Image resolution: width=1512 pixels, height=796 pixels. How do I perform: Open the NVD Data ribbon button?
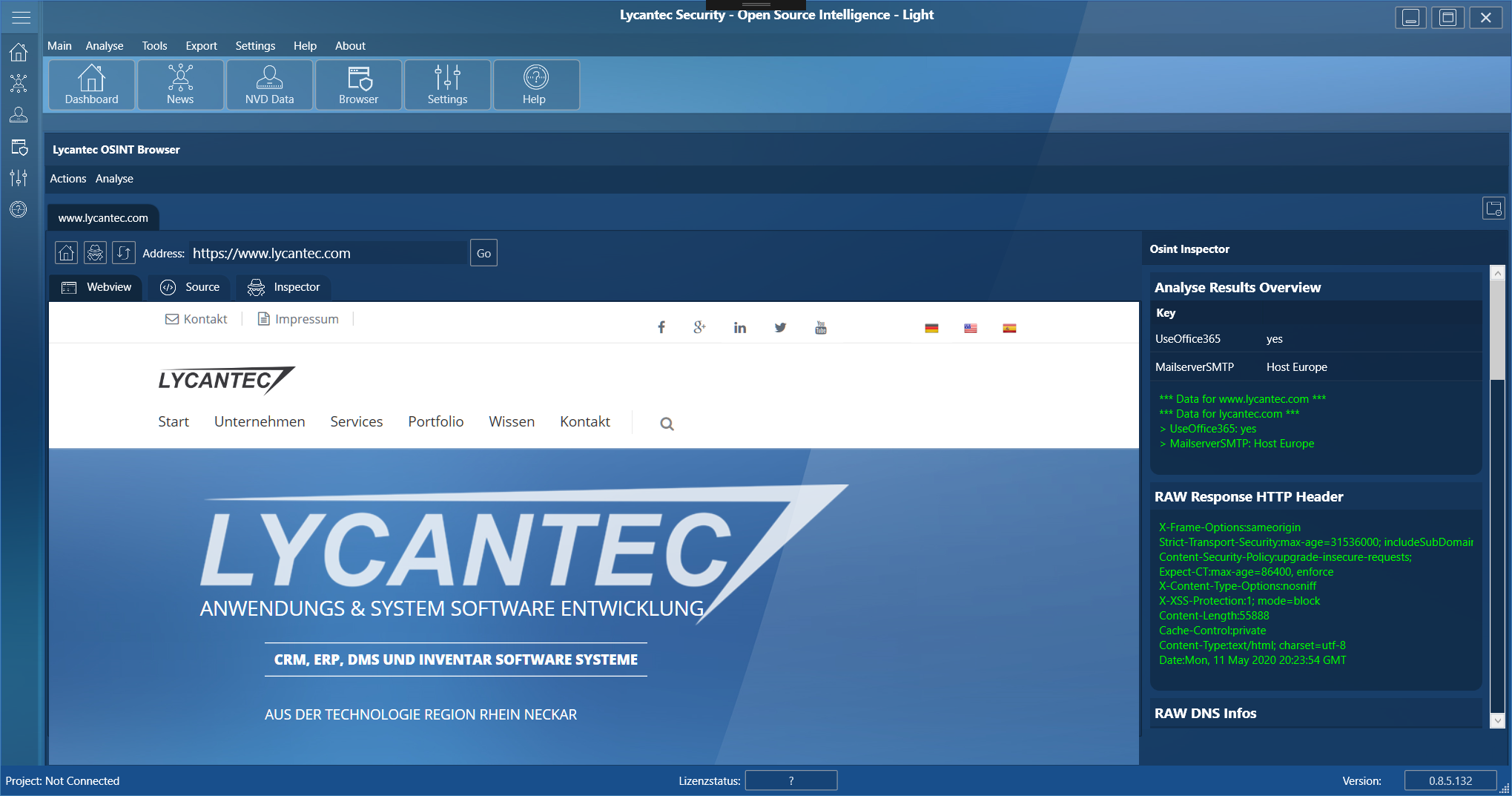coord(269,85)
